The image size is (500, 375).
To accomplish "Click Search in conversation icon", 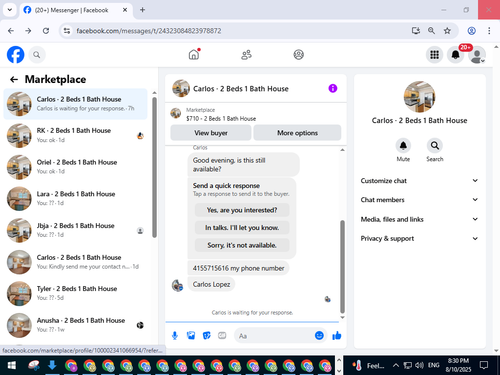I will tap(435, 146).
